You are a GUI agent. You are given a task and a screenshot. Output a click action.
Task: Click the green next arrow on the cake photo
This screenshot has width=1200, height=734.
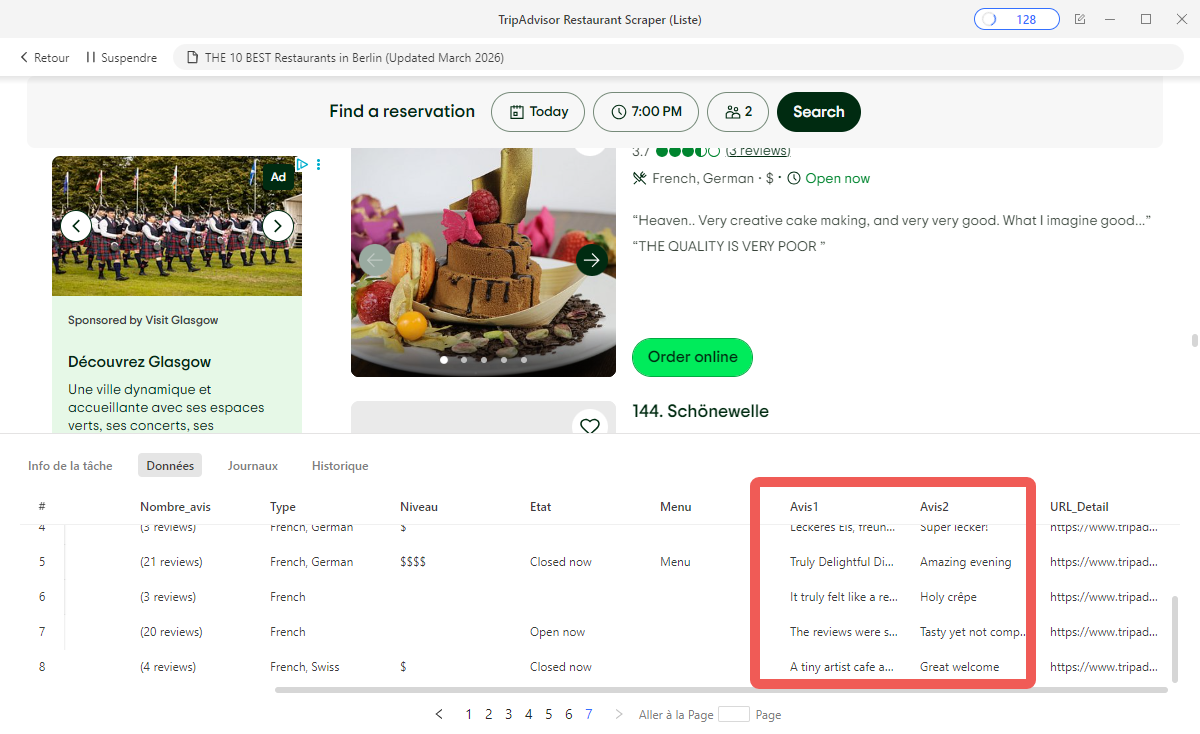coord(592,260)
